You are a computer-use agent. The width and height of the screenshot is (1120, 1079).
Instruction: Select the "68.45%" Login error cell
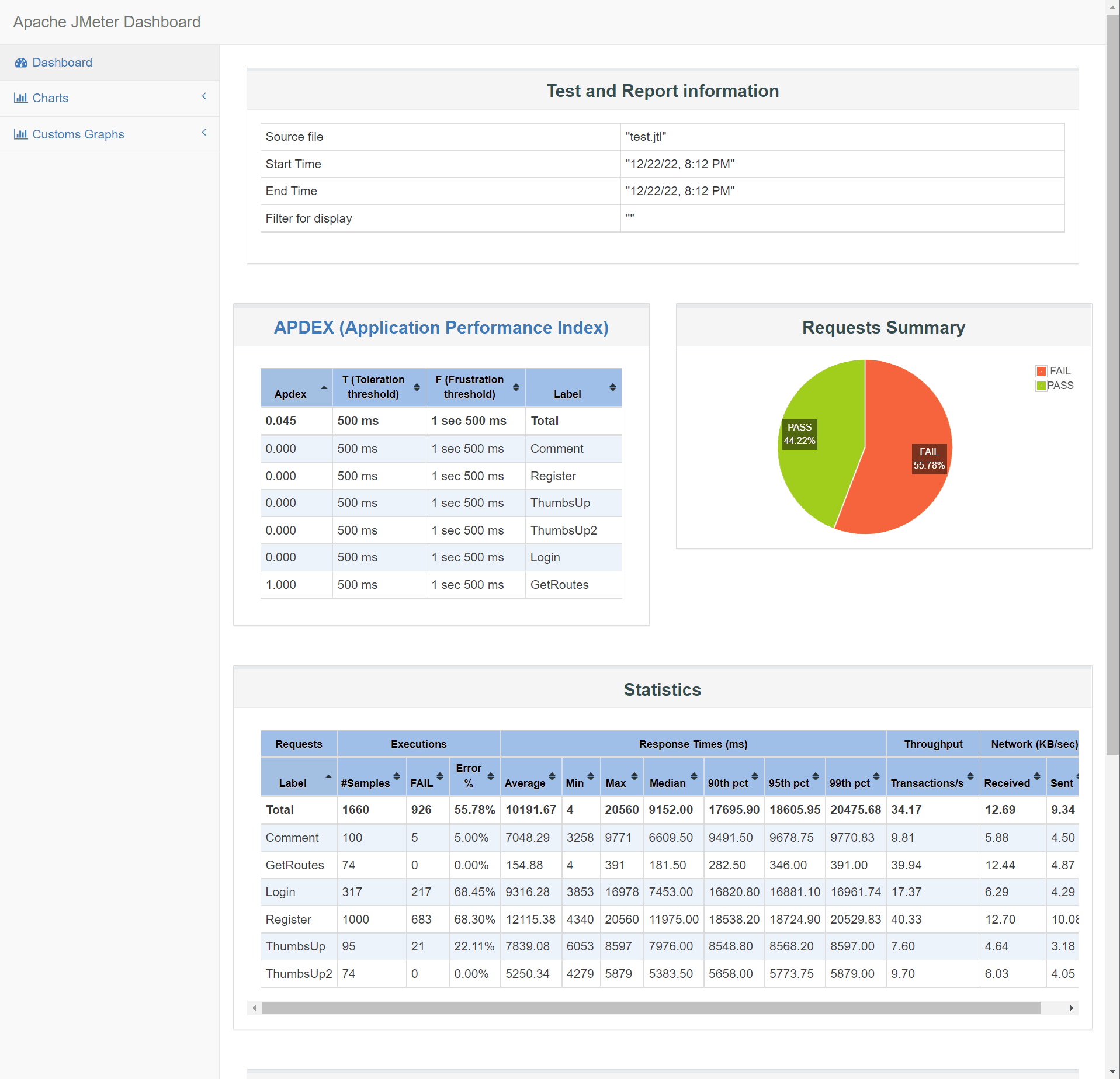click(x=474, y=892)
